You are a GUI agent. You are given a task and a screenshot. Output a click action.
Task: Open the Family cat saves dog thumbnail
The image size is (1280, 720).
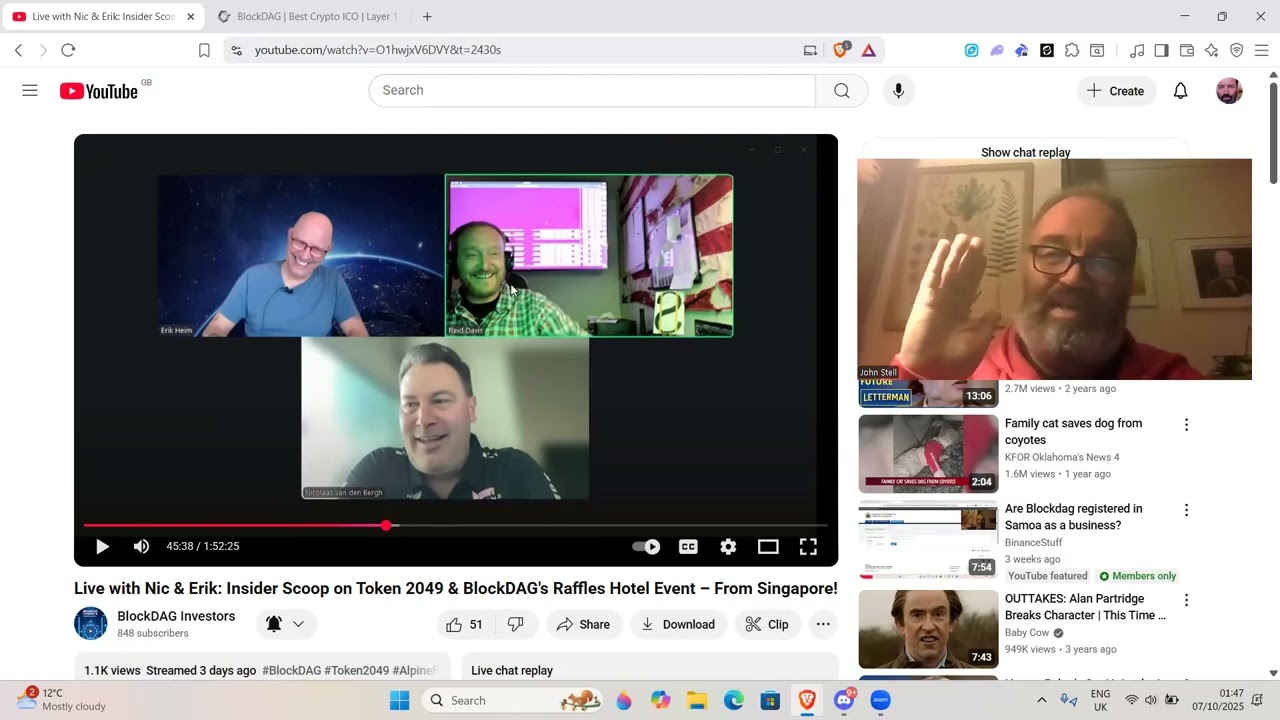pos(928,453)
